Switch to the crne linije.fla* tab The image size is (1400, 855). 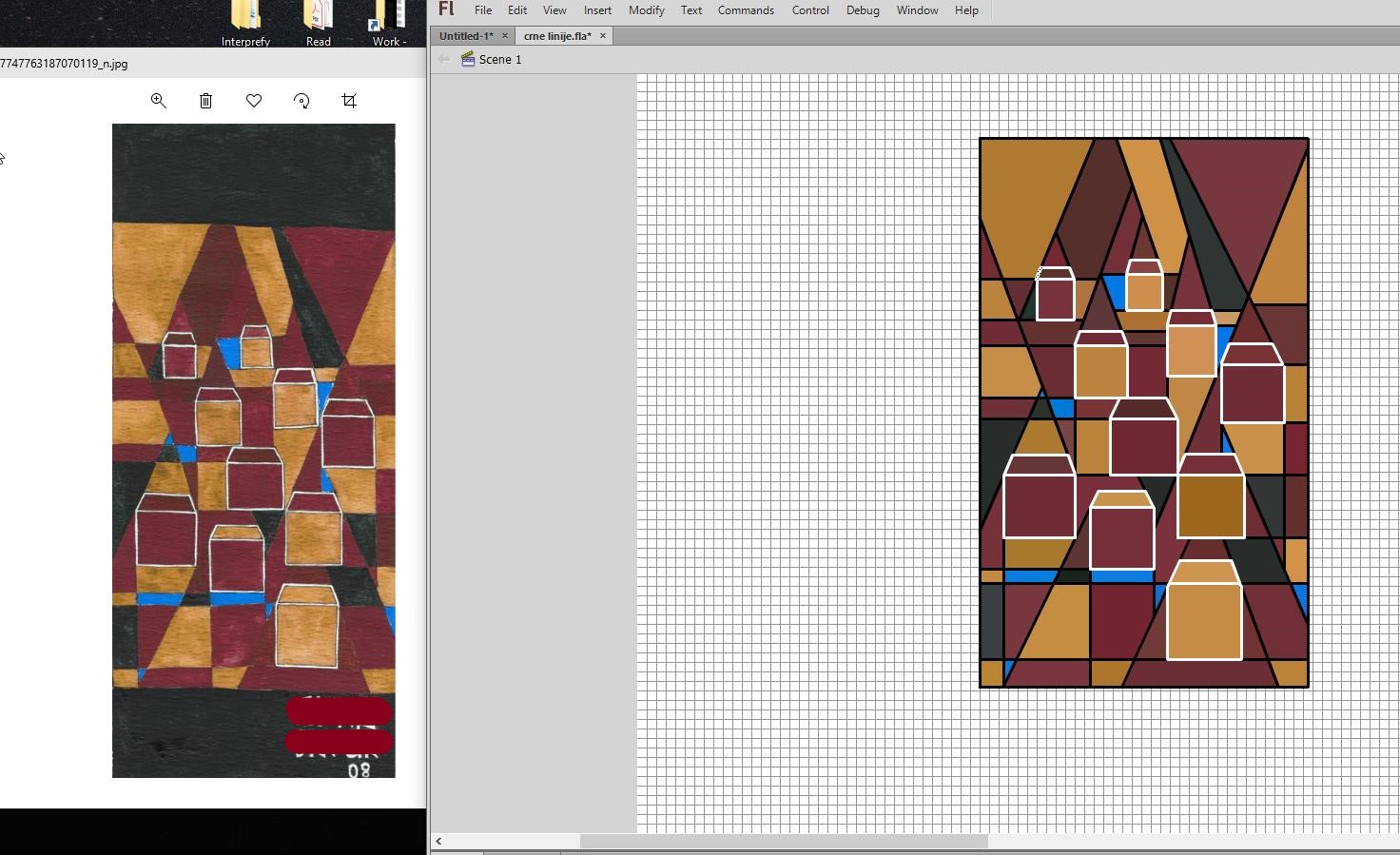(557, 36)
